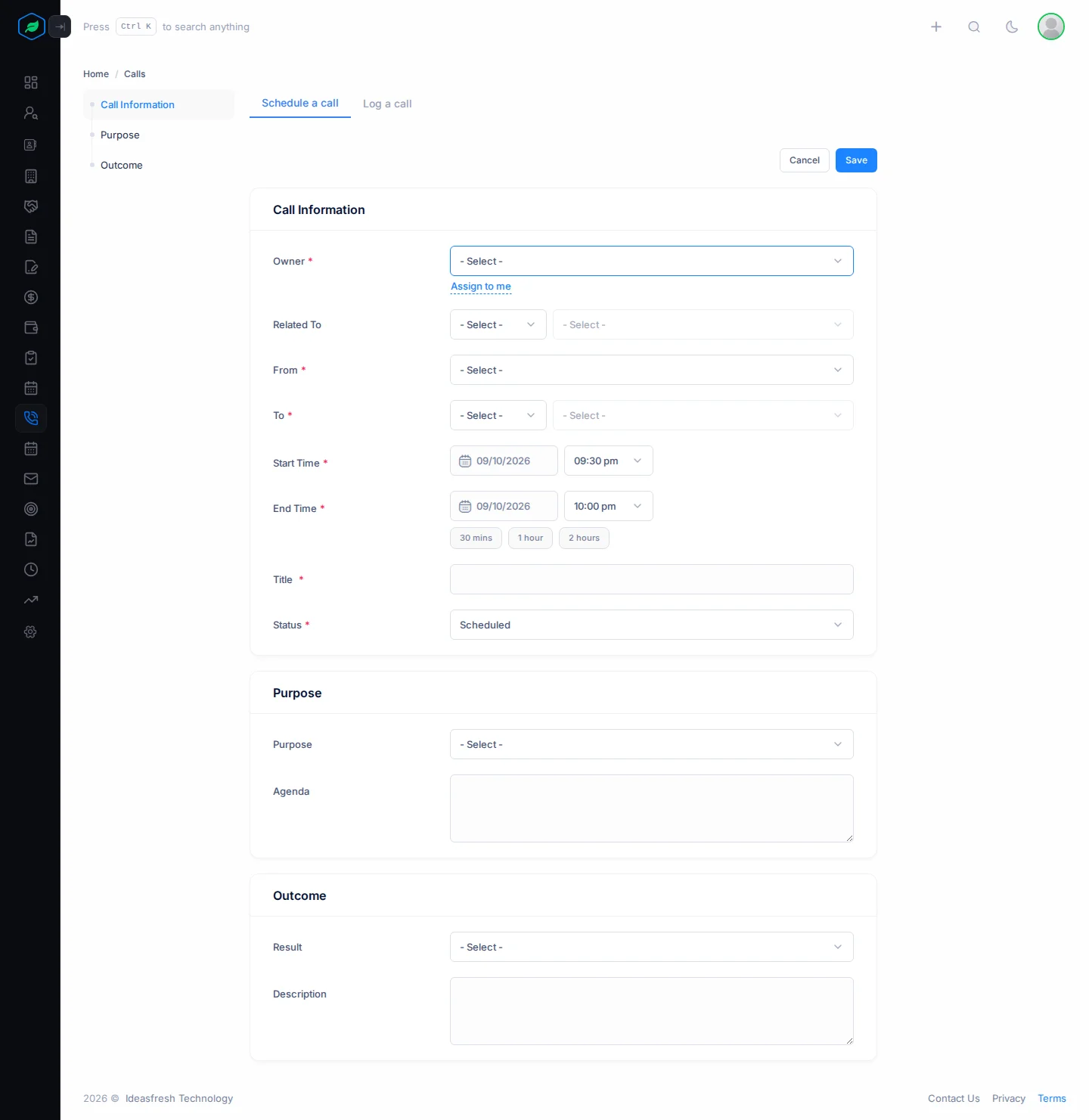Image resolution: width=1089 pixels, height=1120 pixels.
Task: Open the clock icon in the sidebar
Action: click(x=31, y=569)
